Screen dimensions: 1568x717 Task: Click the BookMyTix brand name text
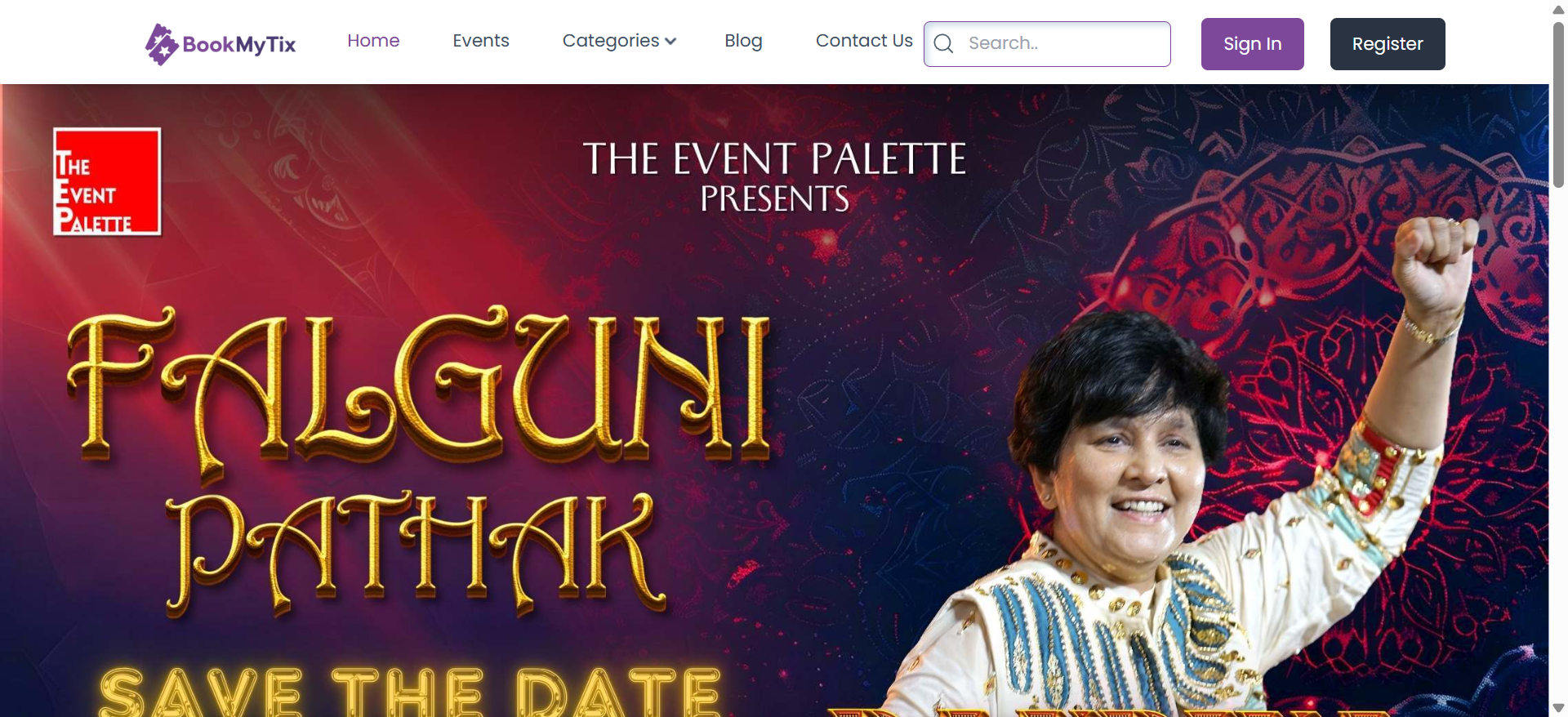[x=239, y=44]
